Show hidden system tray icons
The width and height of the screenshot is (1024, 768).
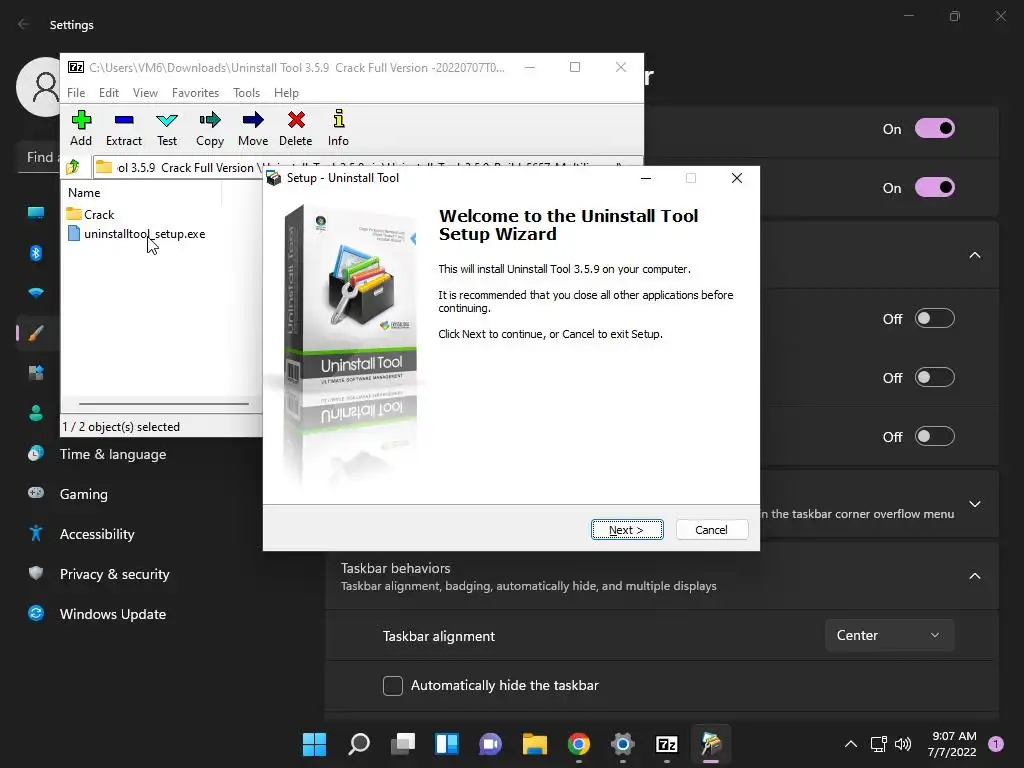[851, 744]
